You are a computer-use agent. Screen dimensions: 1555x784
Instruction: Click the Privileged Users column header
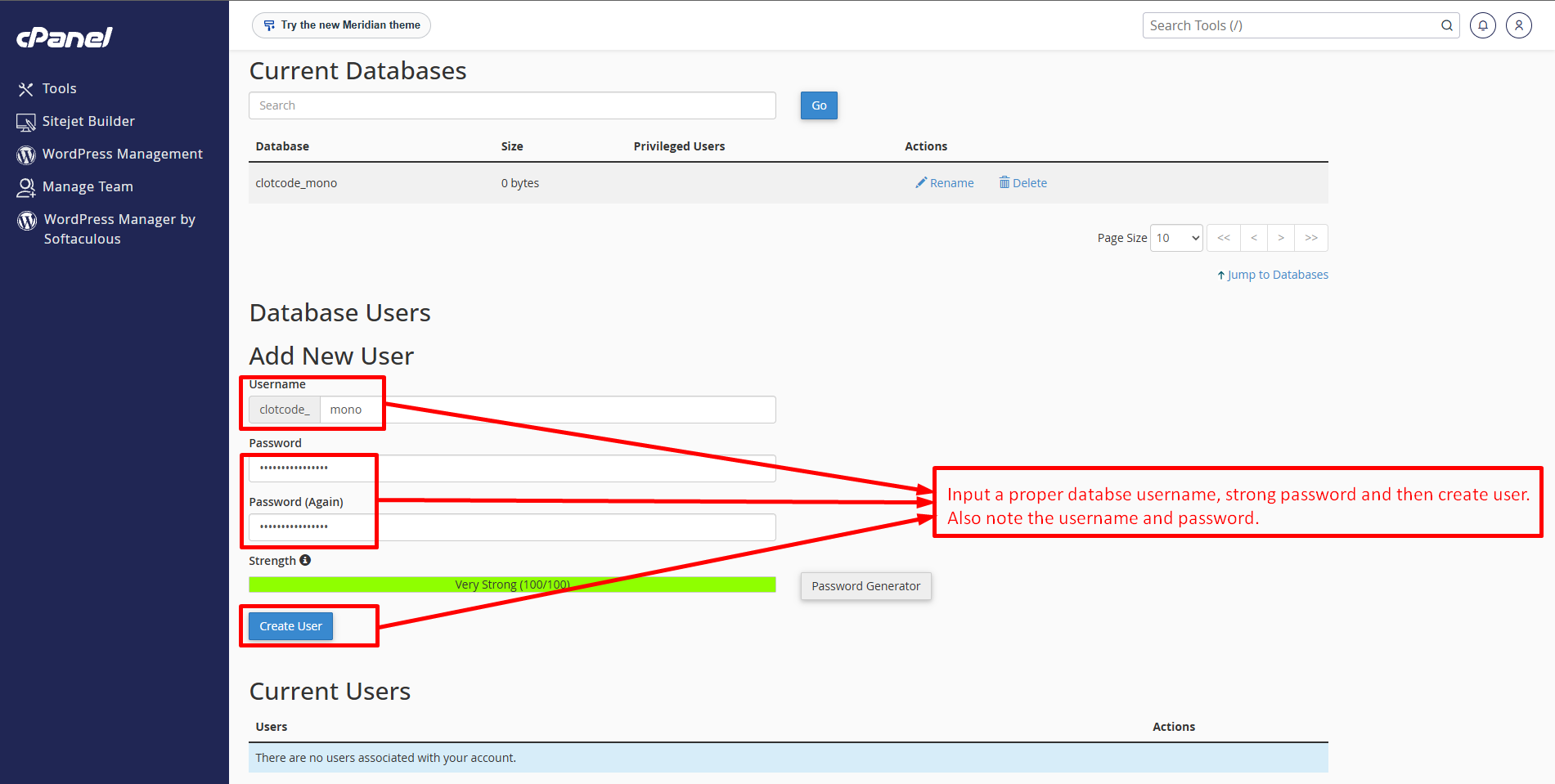(679, 146)
